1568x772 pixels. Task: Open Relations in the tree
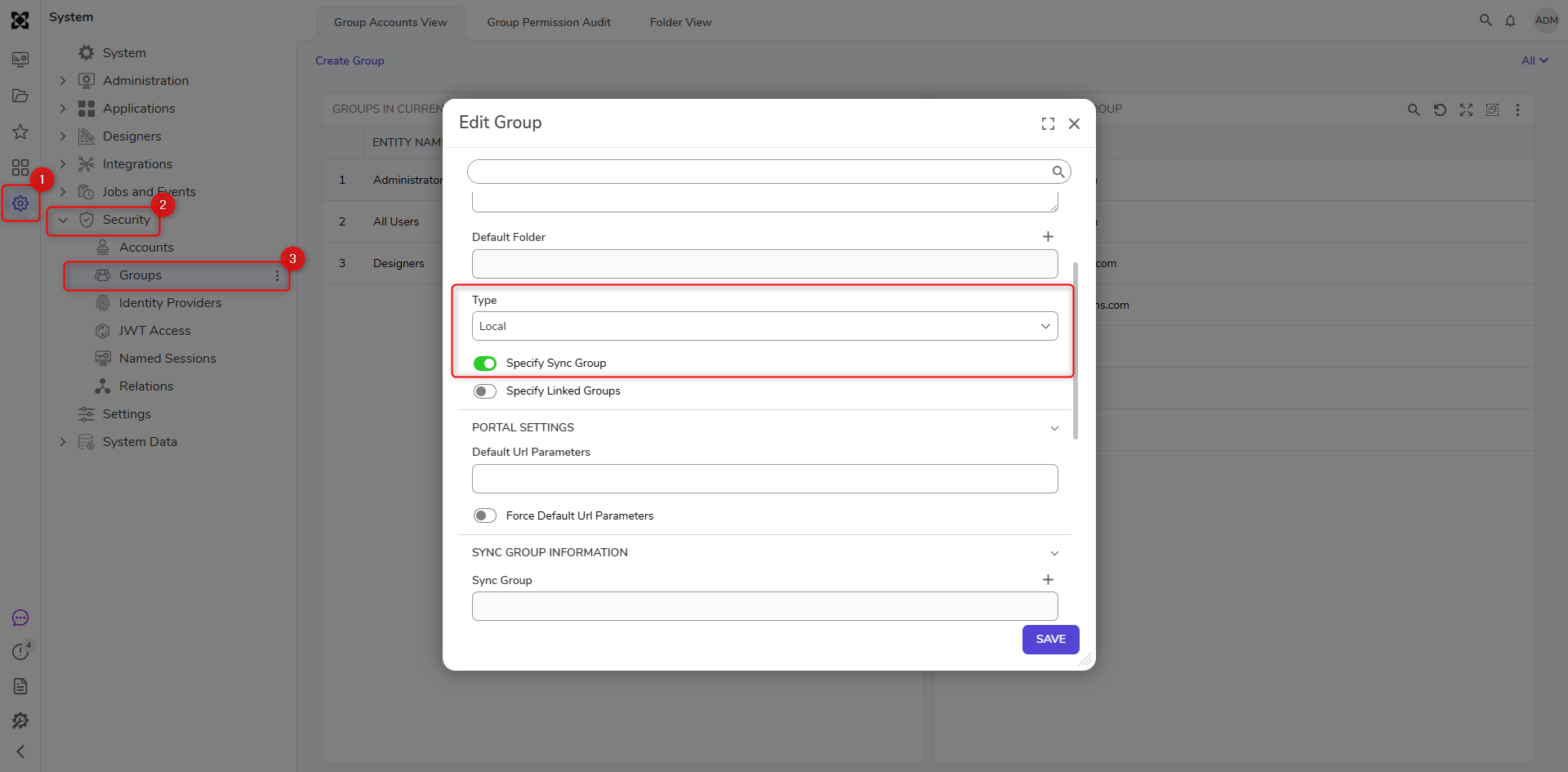click(146, 386)
